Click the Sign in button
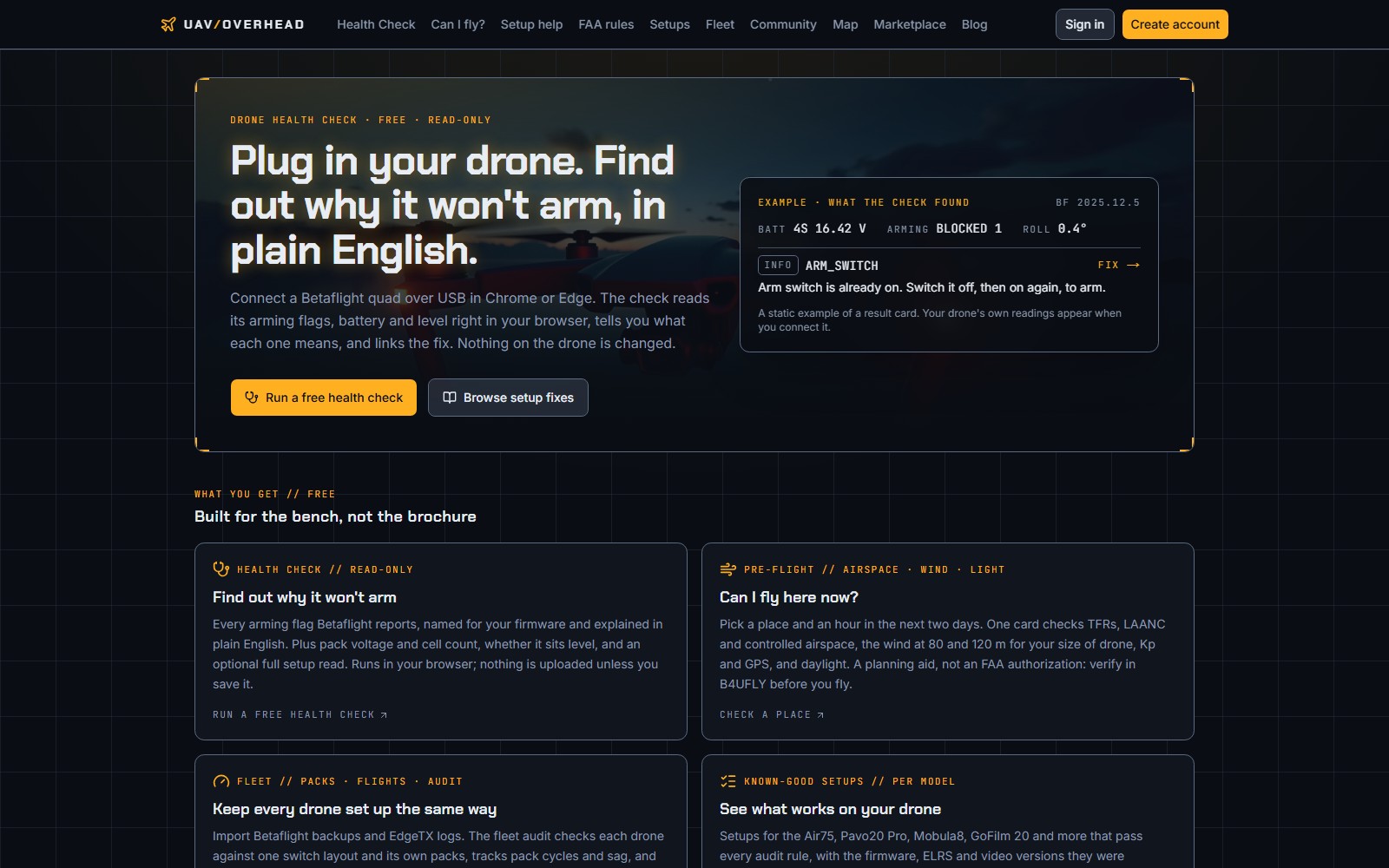 (x=1084, y=24)
